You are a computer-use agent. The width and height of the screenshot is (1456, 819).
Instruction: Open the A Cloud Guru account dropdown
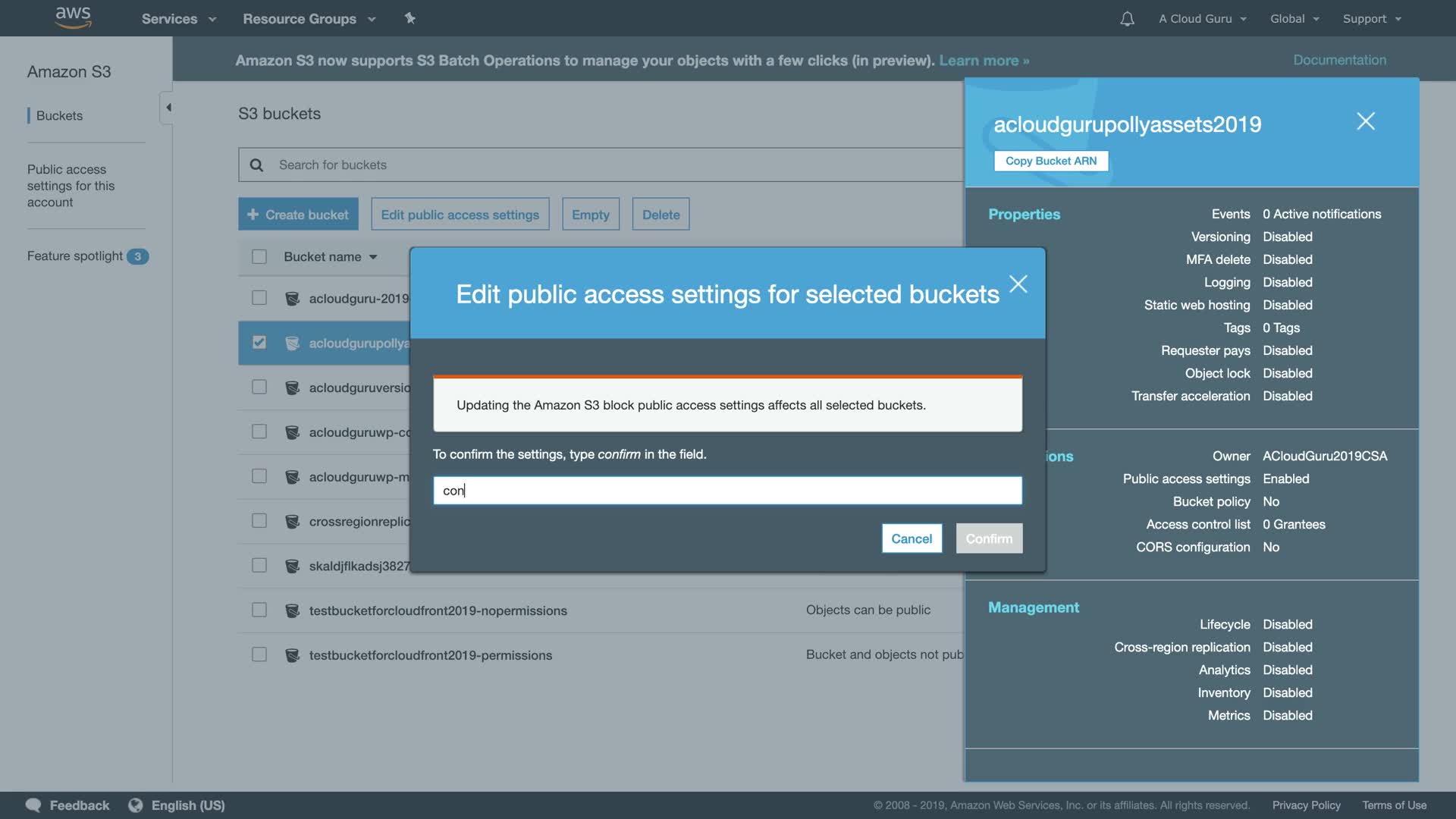click(x=1202, y=19)
